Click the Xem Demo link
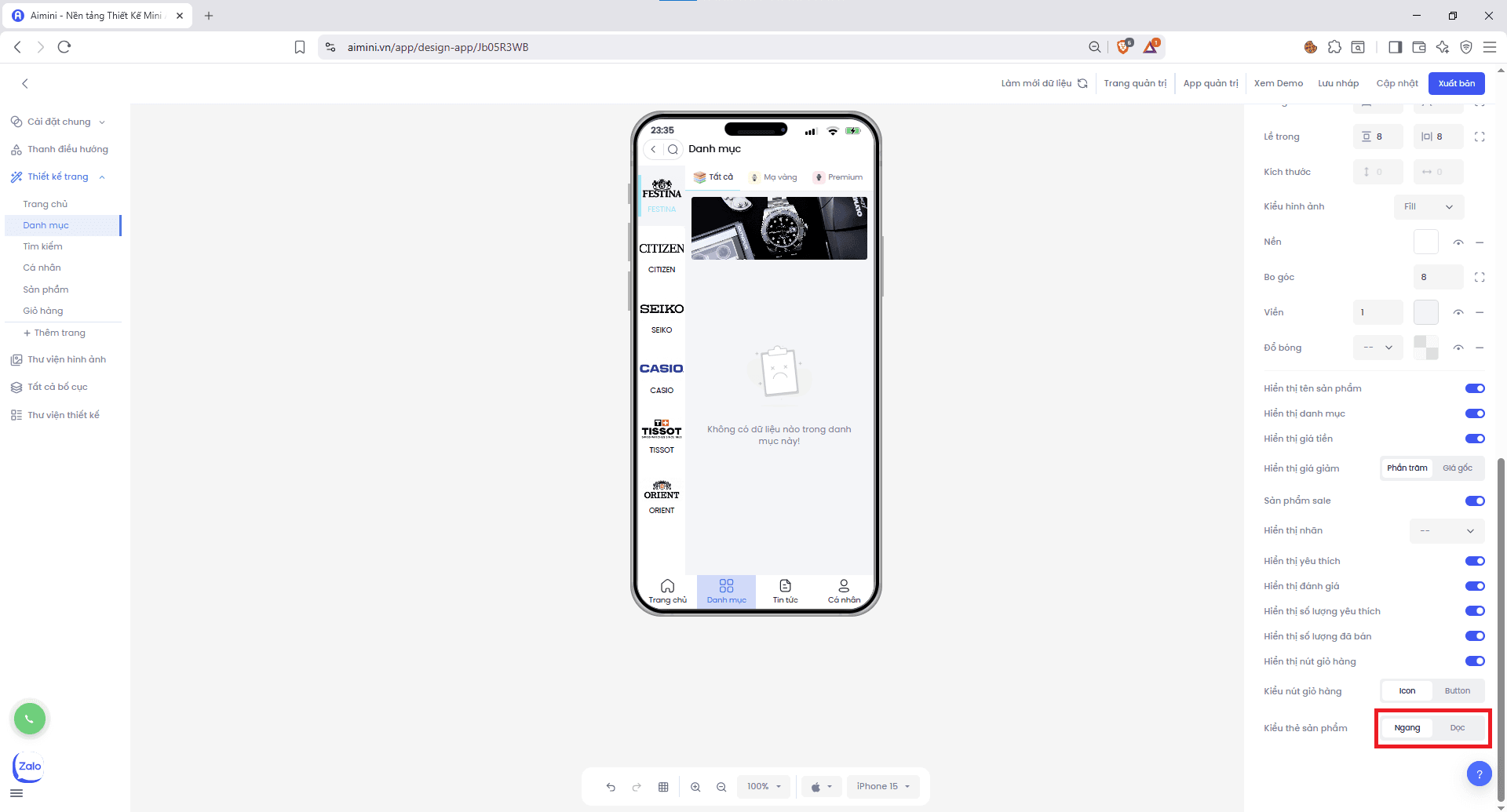1507x812 pixels. pos(1278,83)
